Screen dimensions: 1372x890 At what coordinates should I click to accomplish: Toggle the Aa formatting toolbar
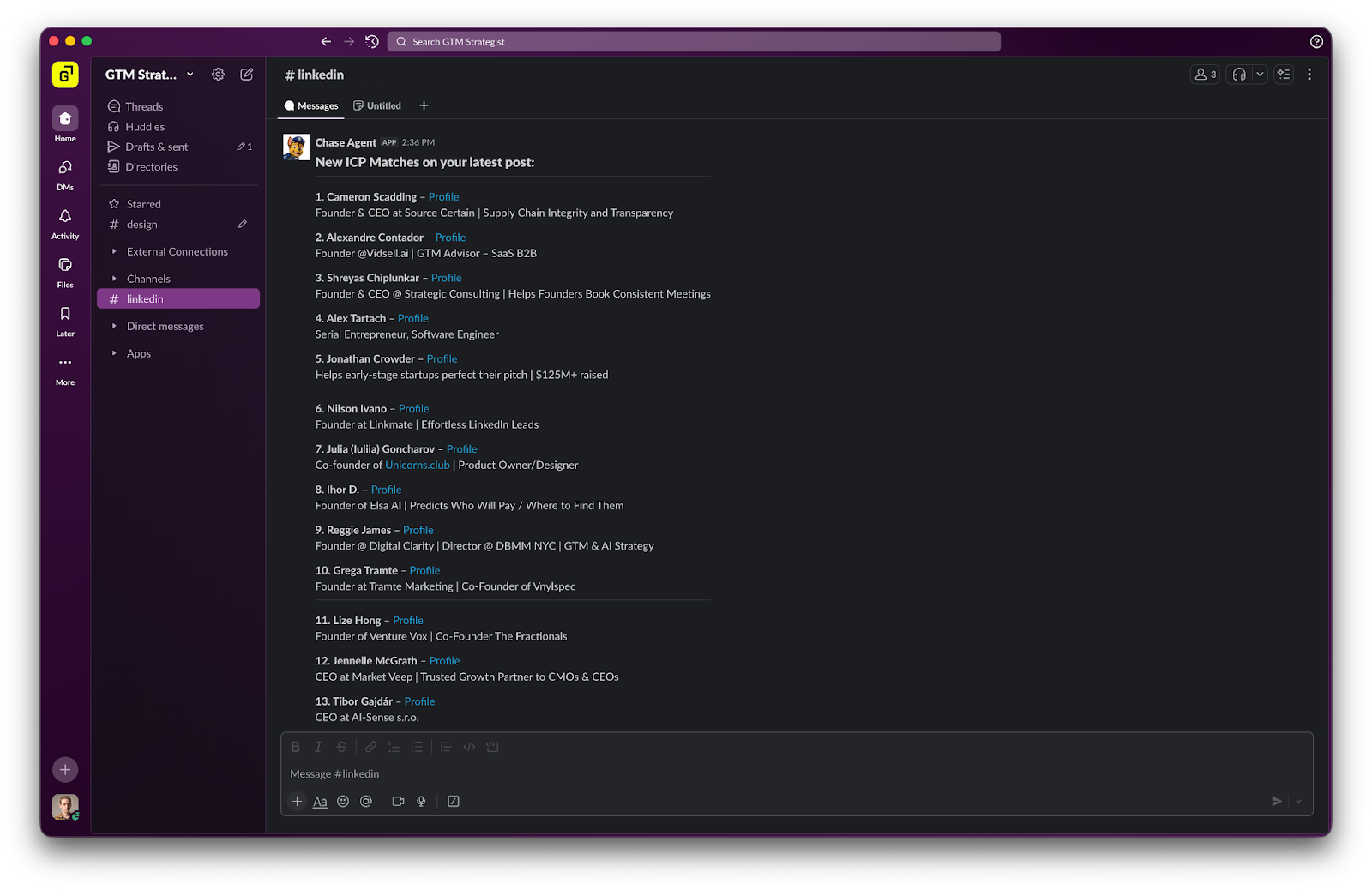320,802
